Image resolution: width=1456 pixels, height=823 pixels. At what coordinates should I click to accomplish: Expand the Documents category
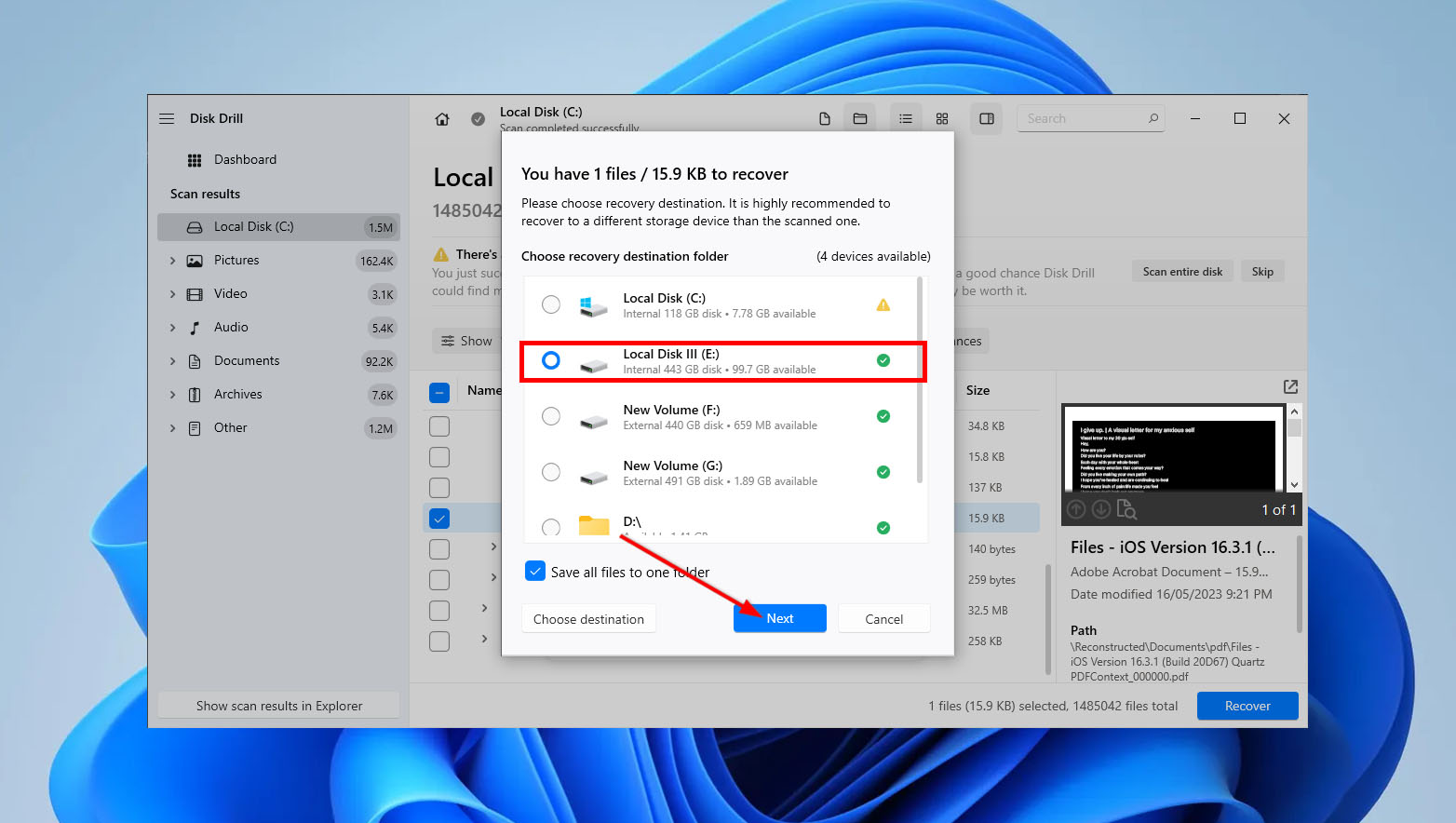click(172, 361)
